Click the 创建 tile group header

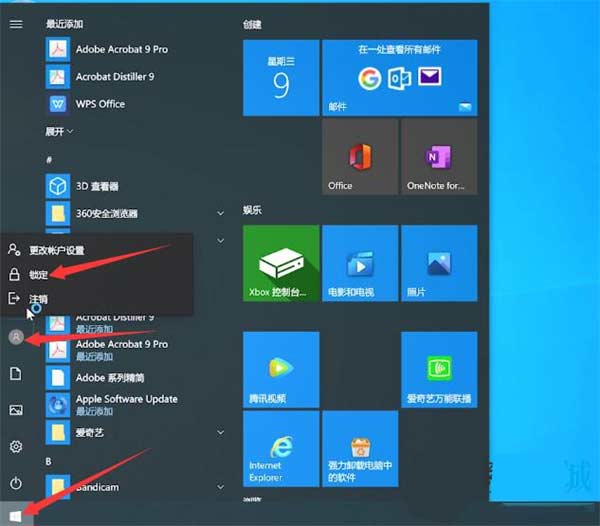click(252, 25)
